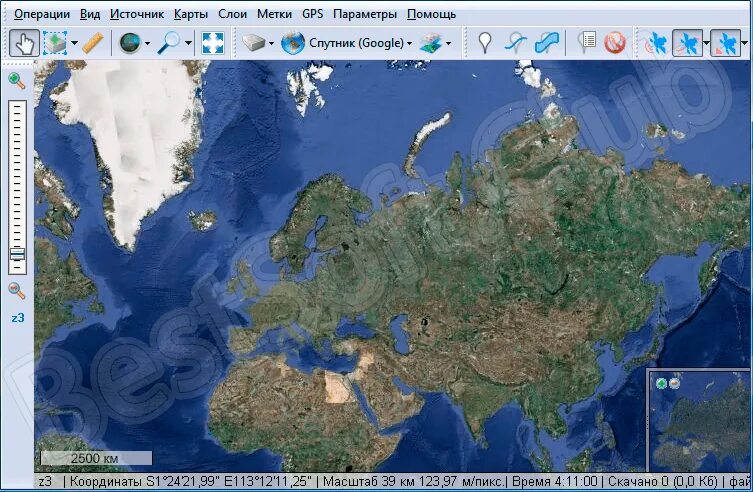This screenshot has height=492, width=753.
Task: Click the zoom in green magnifier
Action: [x=17, y=81]
